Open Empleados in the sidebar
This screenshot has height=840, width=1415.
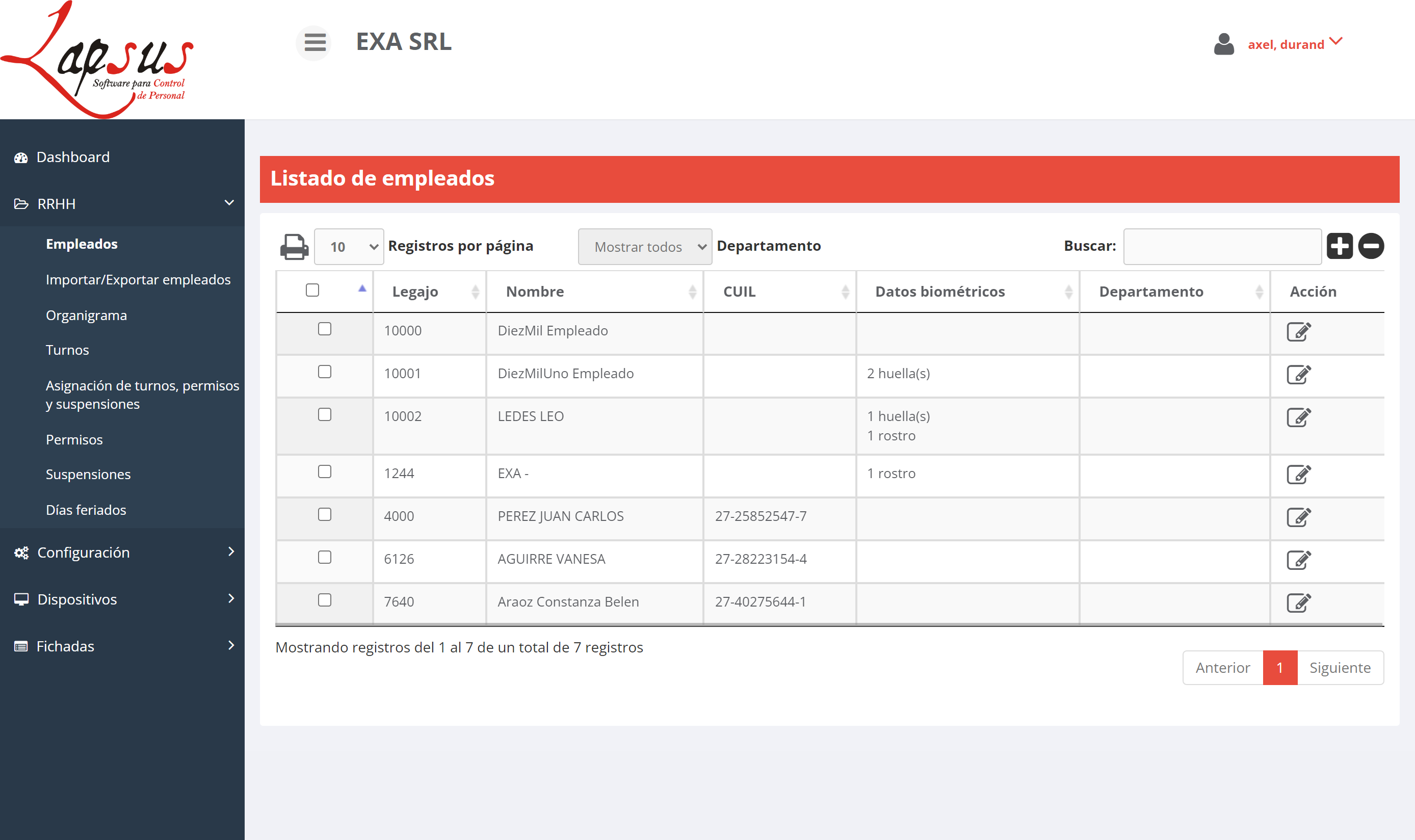pyautogui.click(x=82, y=244)
